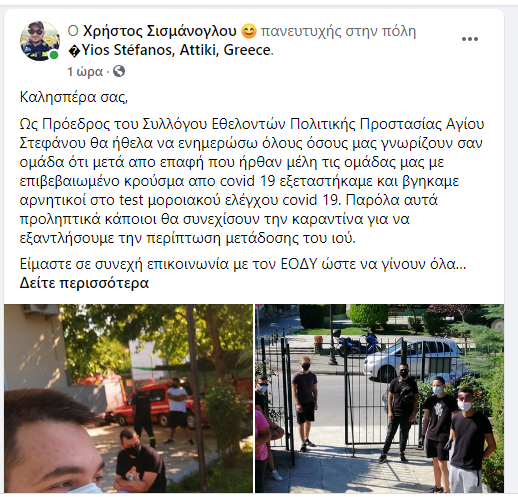This screenshot has width=518, height=497.
Task: Click the air conditioner unit in left photo
Action: (40, 309)
